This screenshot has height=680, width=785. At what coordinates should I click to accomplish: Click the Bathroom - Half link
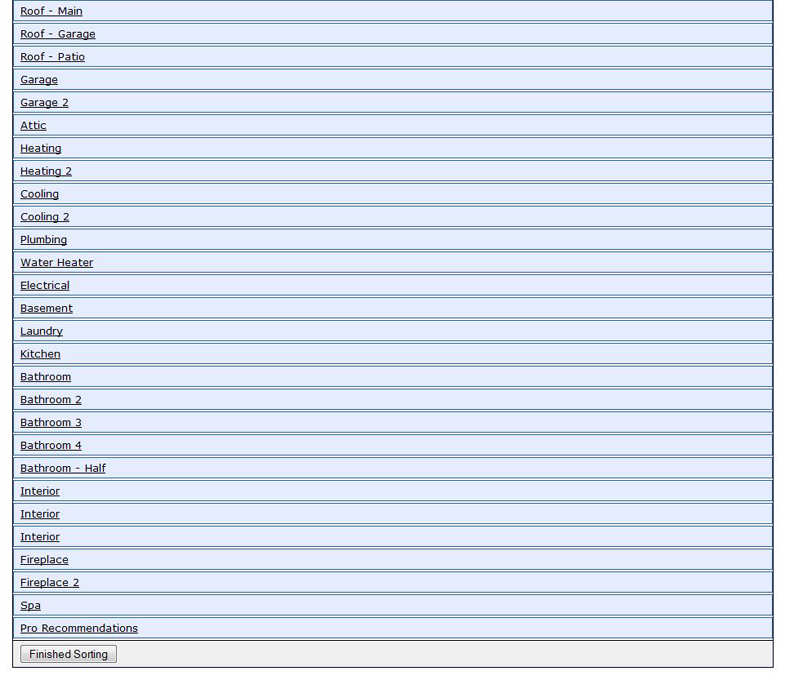[x=63, y=468]
